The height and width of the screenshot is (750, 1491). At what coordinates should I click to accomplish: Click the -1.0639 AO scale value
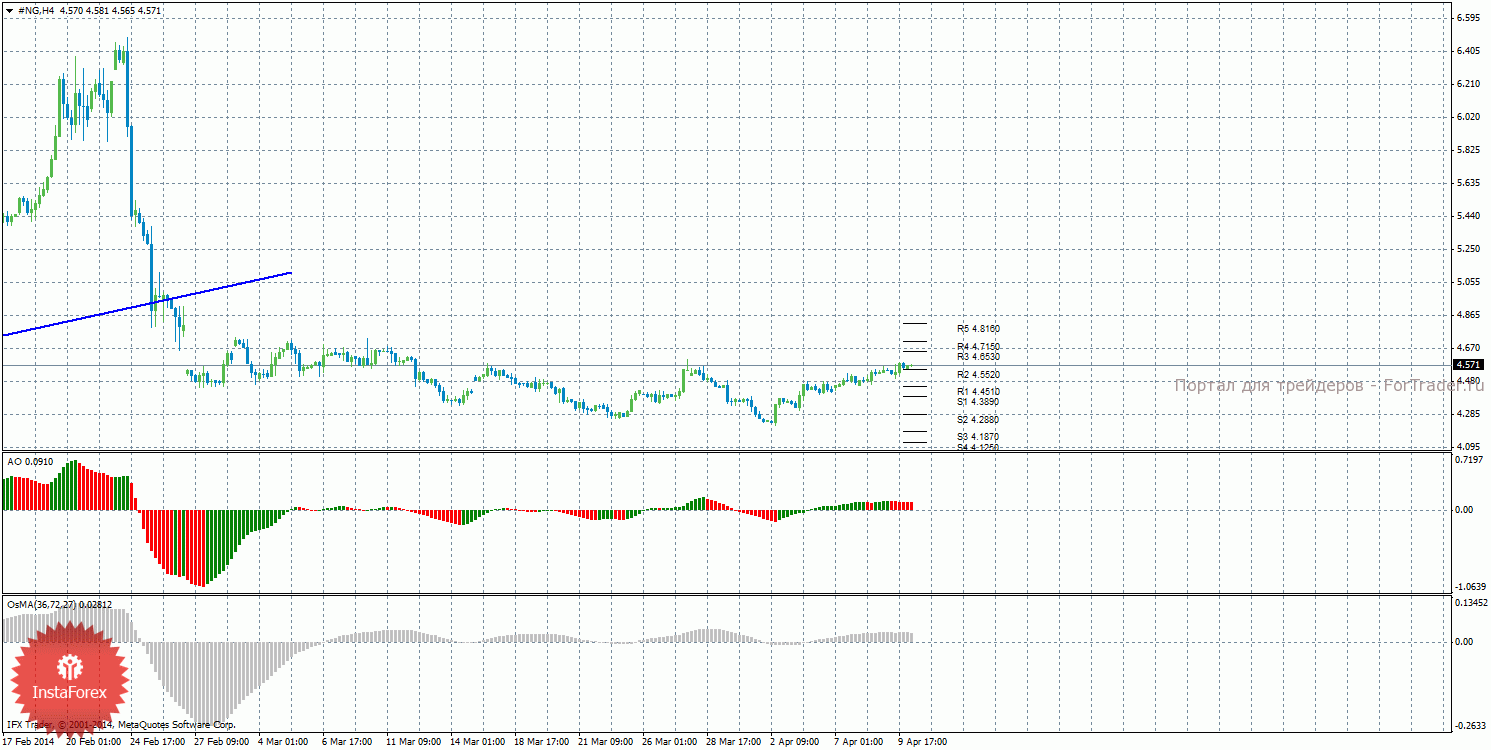[1471, 586]
